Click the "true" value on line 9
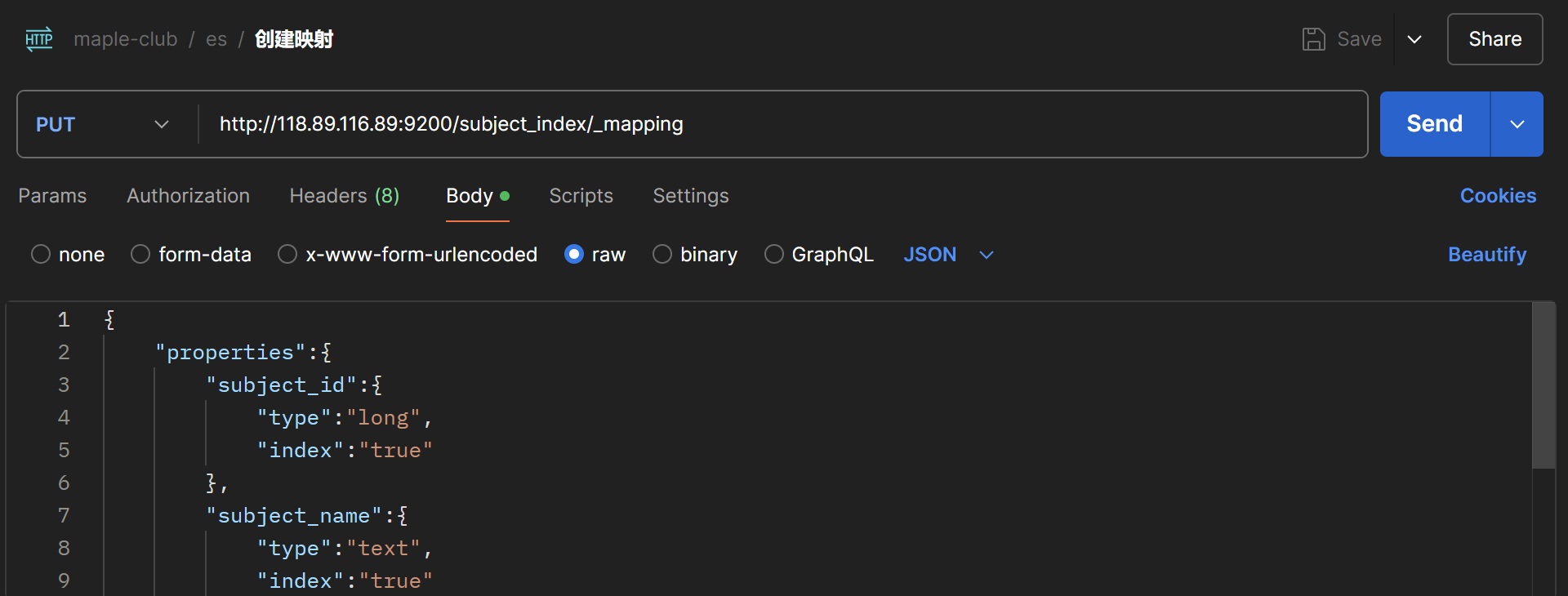The height and width of the screenshot is (596, 1568). (x=395, y=581)
